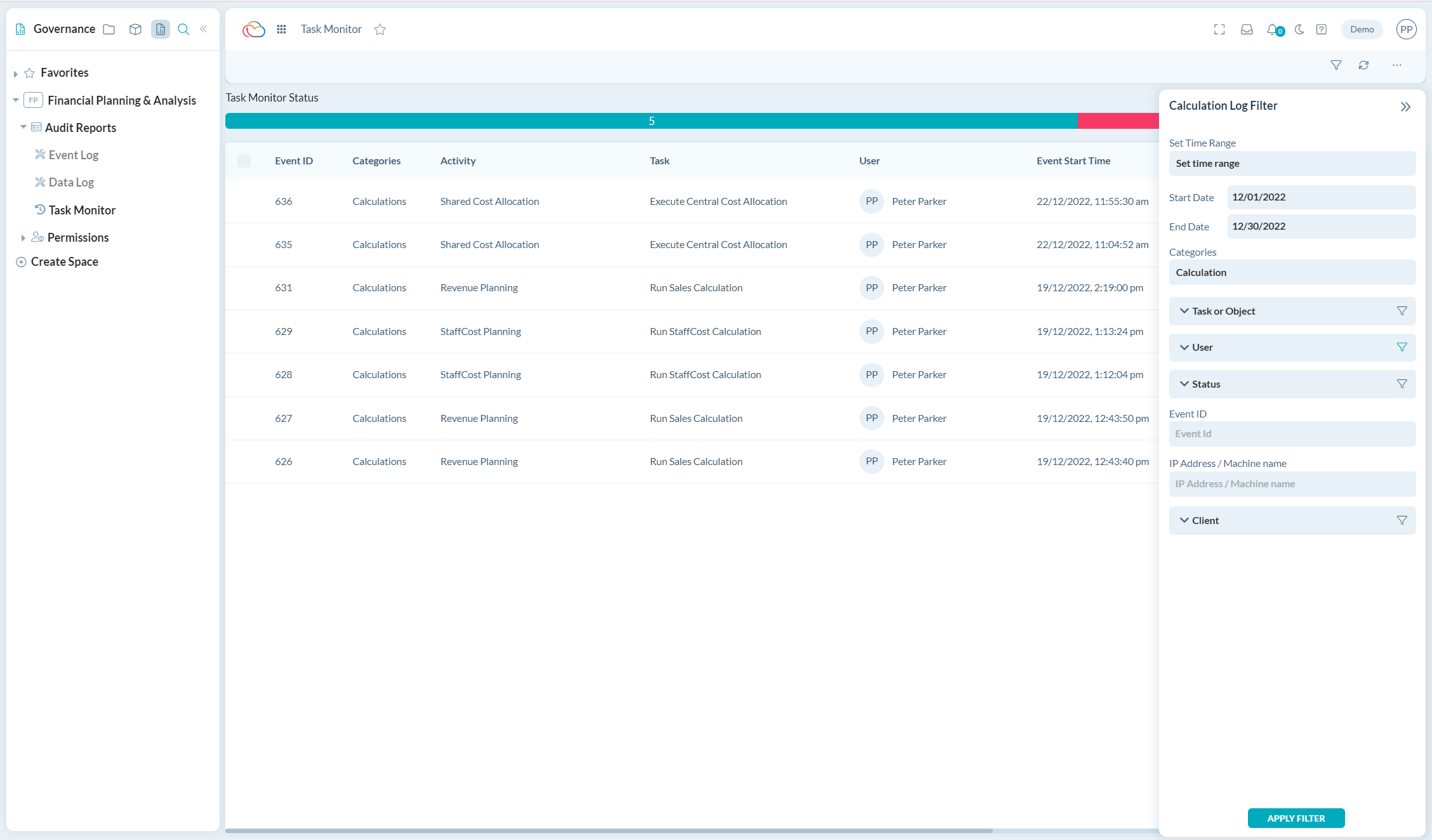
Task: Click the teal segment of the Task Monitor Status bar
Action: point(651,121)
